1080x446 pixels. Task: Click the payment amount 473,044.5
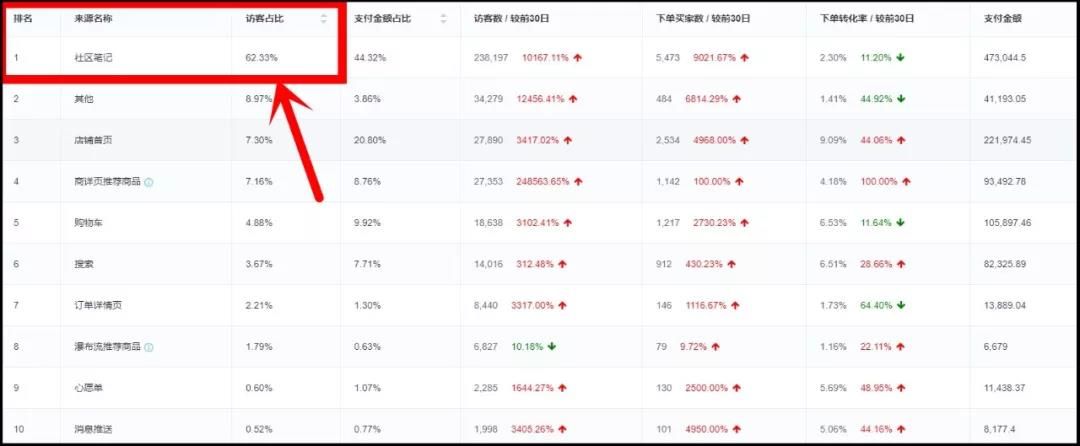[1005, 58]
